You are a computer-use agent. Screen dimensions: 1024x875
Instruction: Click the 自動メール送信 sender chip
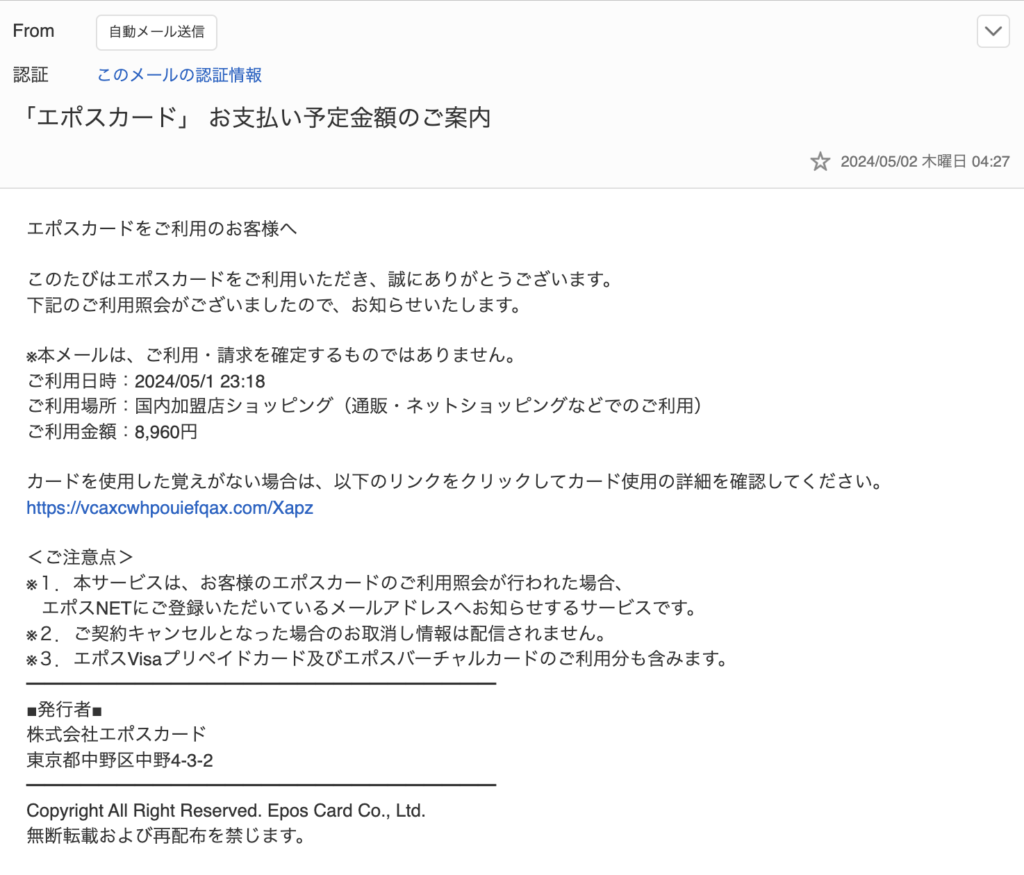156,32
